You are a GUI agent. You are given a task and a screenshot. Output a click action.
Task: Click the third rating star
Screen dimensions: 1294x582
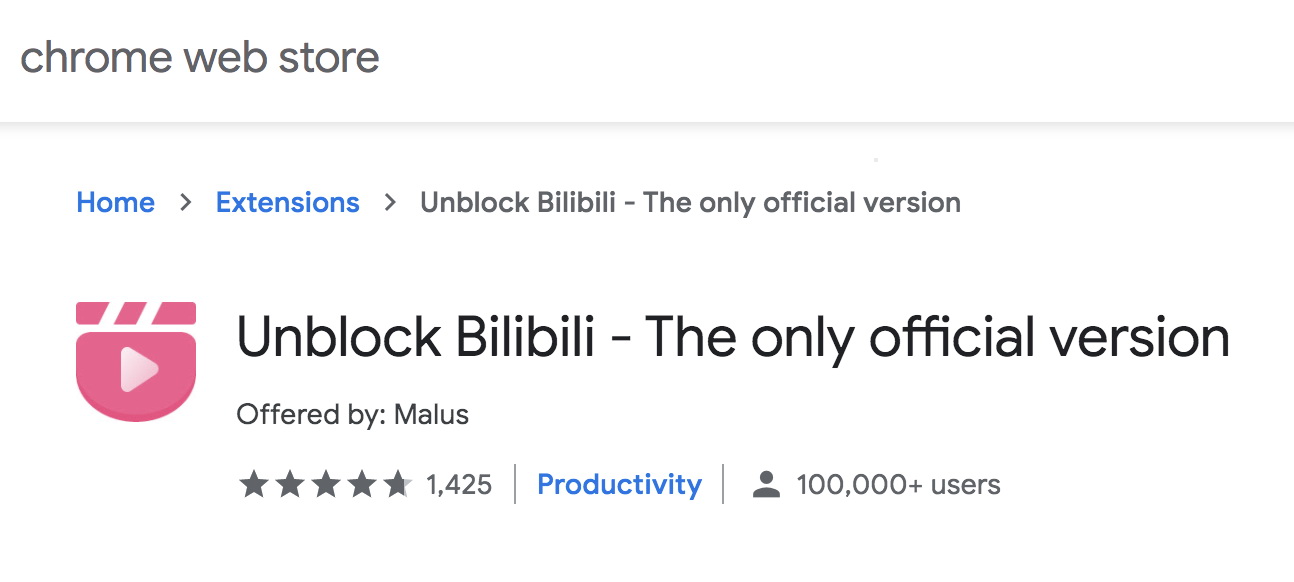[x=326, y=485]
